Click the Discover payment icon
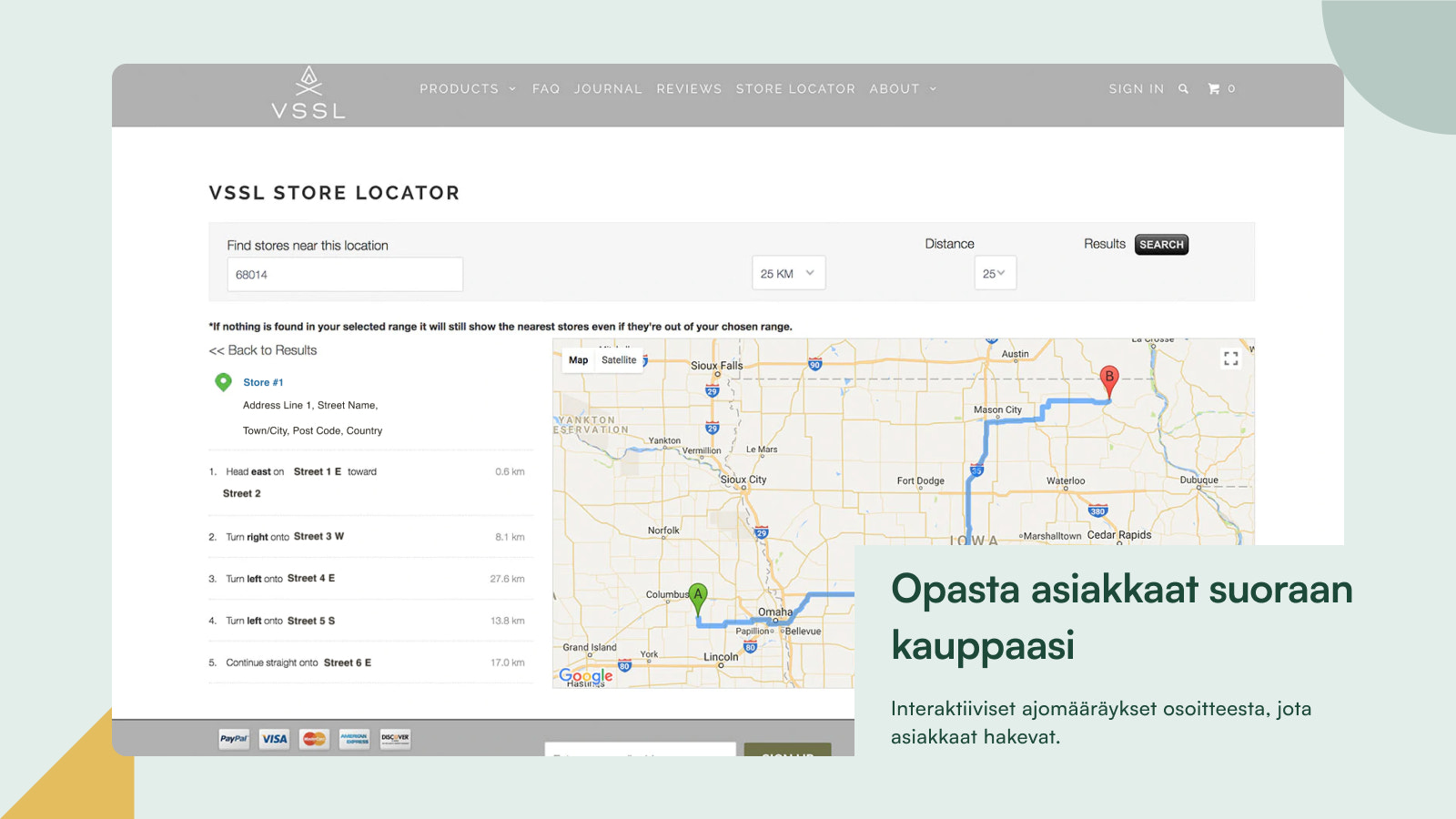 395,739
